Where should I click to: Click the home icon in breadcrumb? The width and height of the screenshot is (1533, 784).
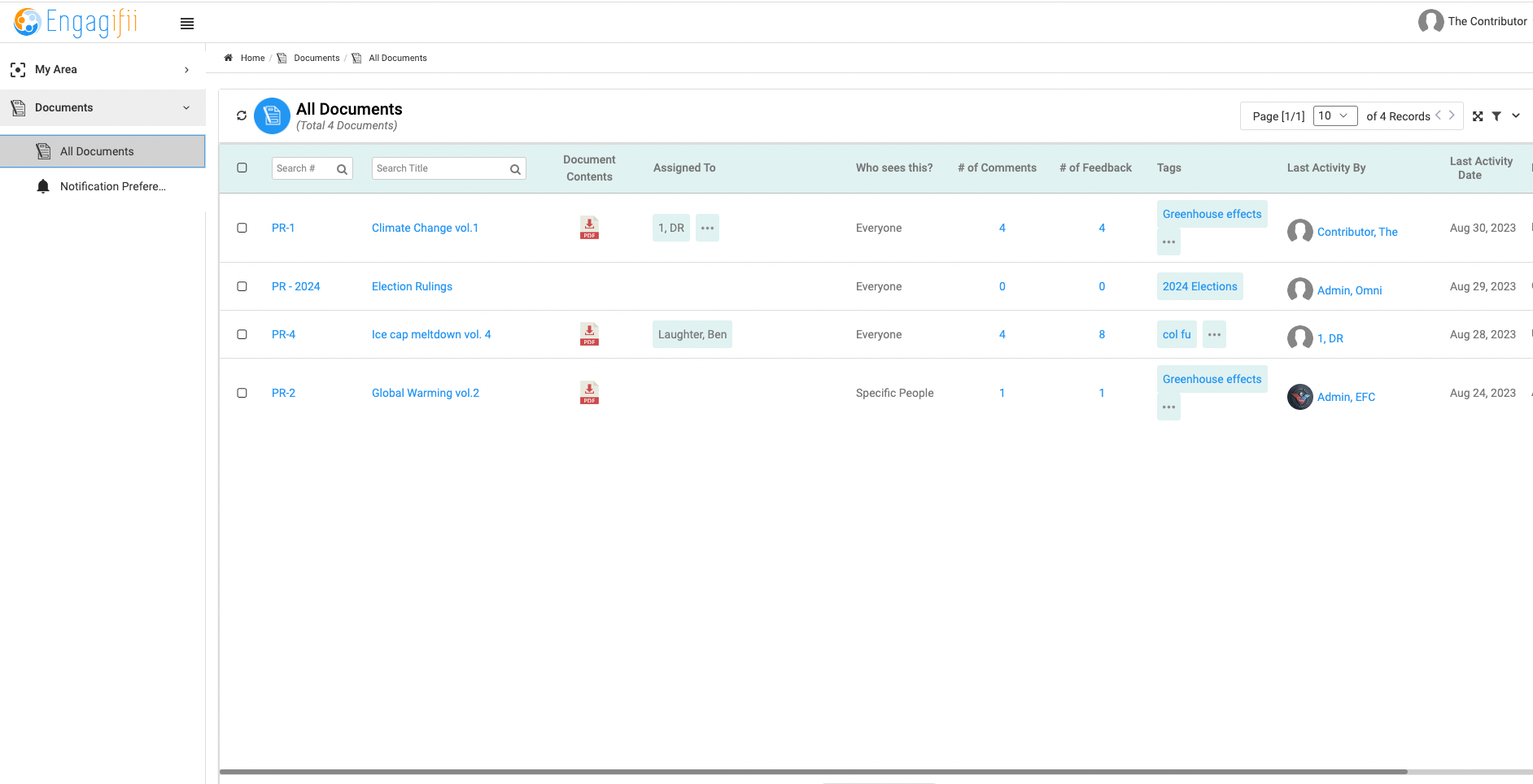click(x=229, y=58)
